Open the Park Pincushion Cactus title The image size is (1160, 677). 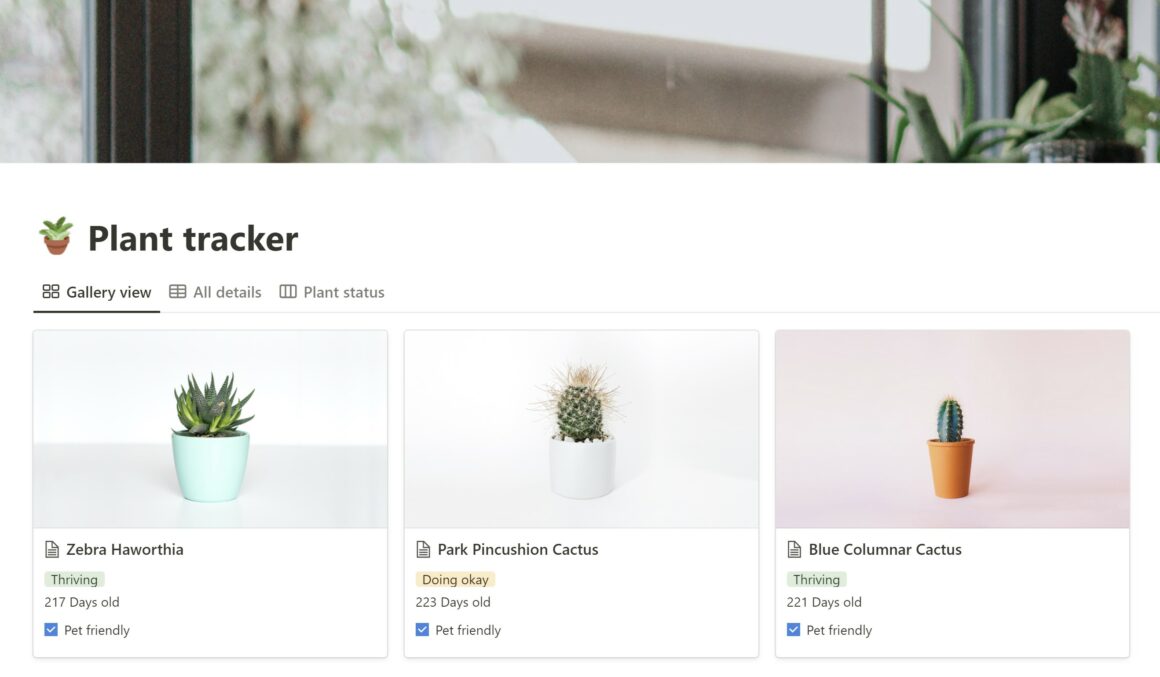coord(518,549)
